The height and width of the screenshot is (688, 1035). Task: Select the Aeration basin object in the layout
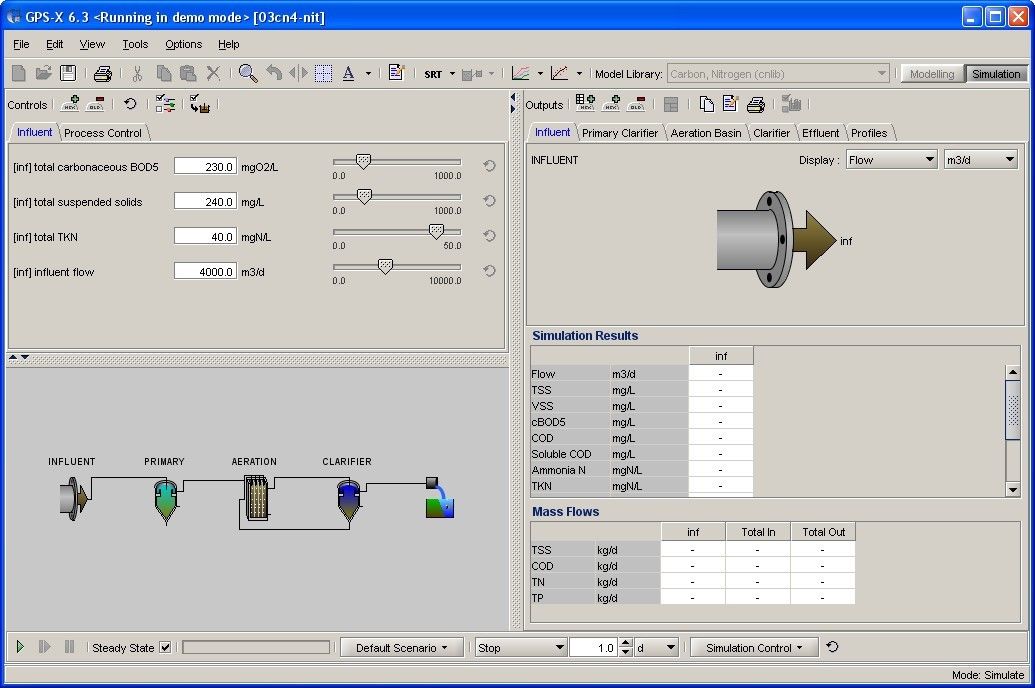click(256, 499)
